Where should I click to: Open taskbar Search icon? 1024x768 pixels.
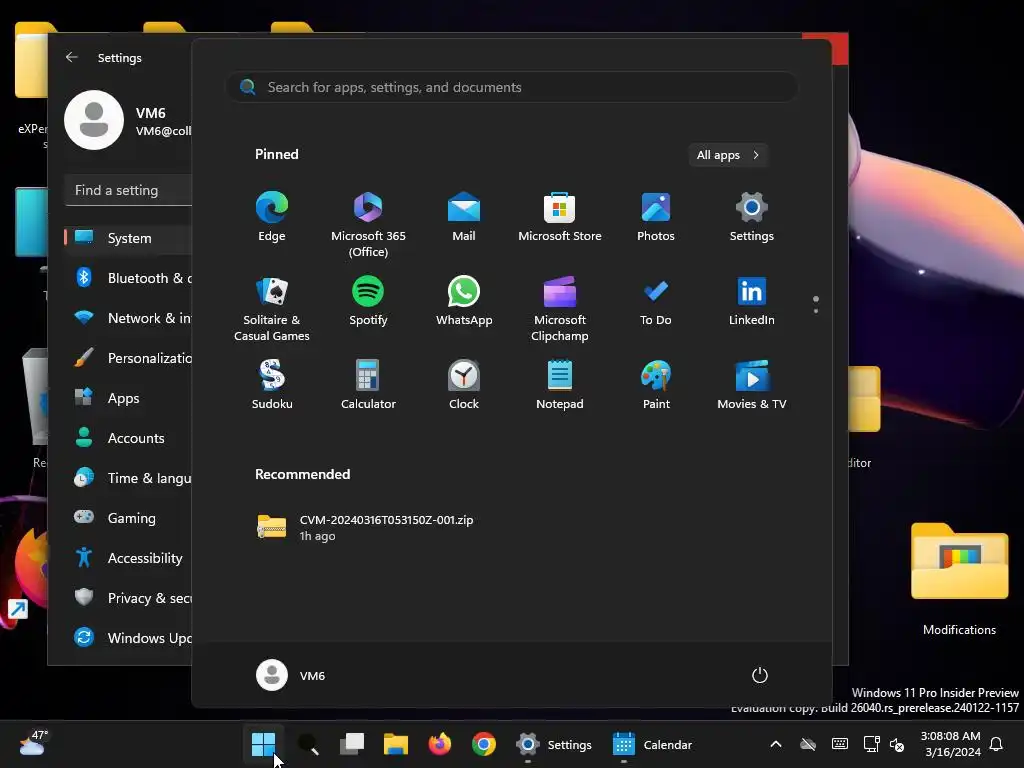308,744
